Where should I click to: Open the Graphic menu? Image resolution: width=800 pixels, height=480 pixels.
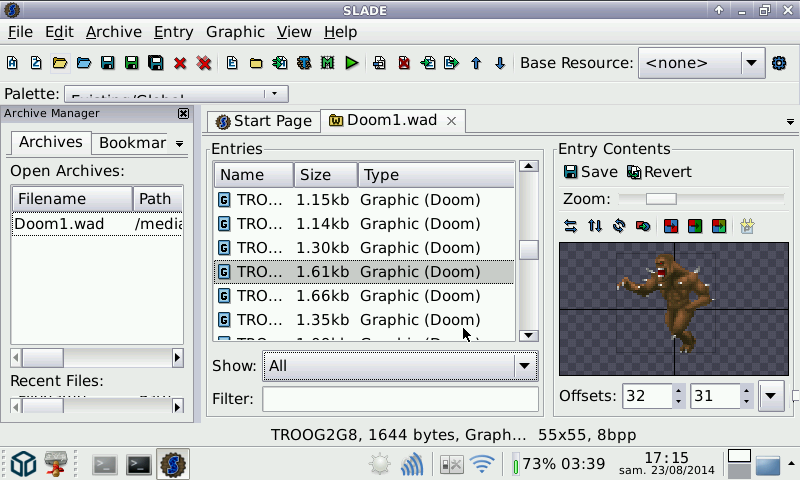coord(235,32)
